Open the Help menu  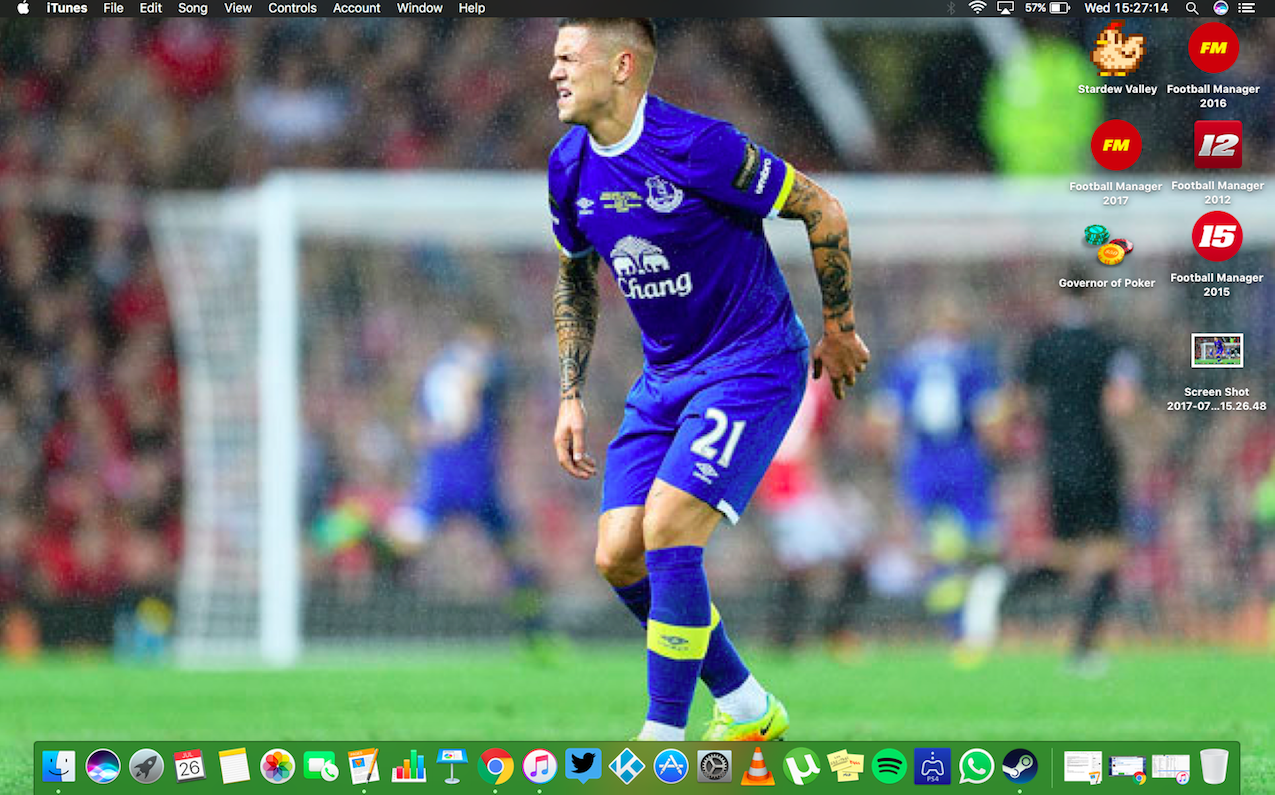pos(472,8)
